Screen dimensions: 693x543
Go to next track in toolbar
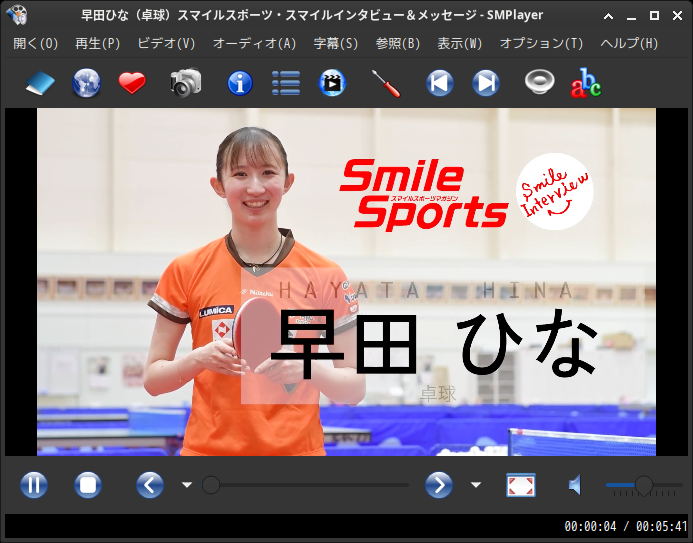(x=486, y=83)
